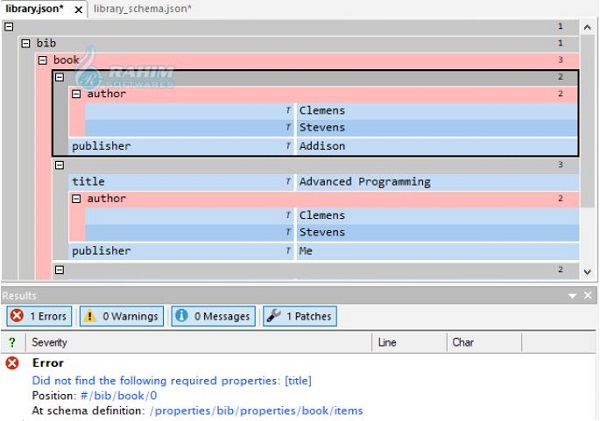This screenshot has height=421, width=600.
Task: Collapse the first book item (selected)
Action: 59,77
